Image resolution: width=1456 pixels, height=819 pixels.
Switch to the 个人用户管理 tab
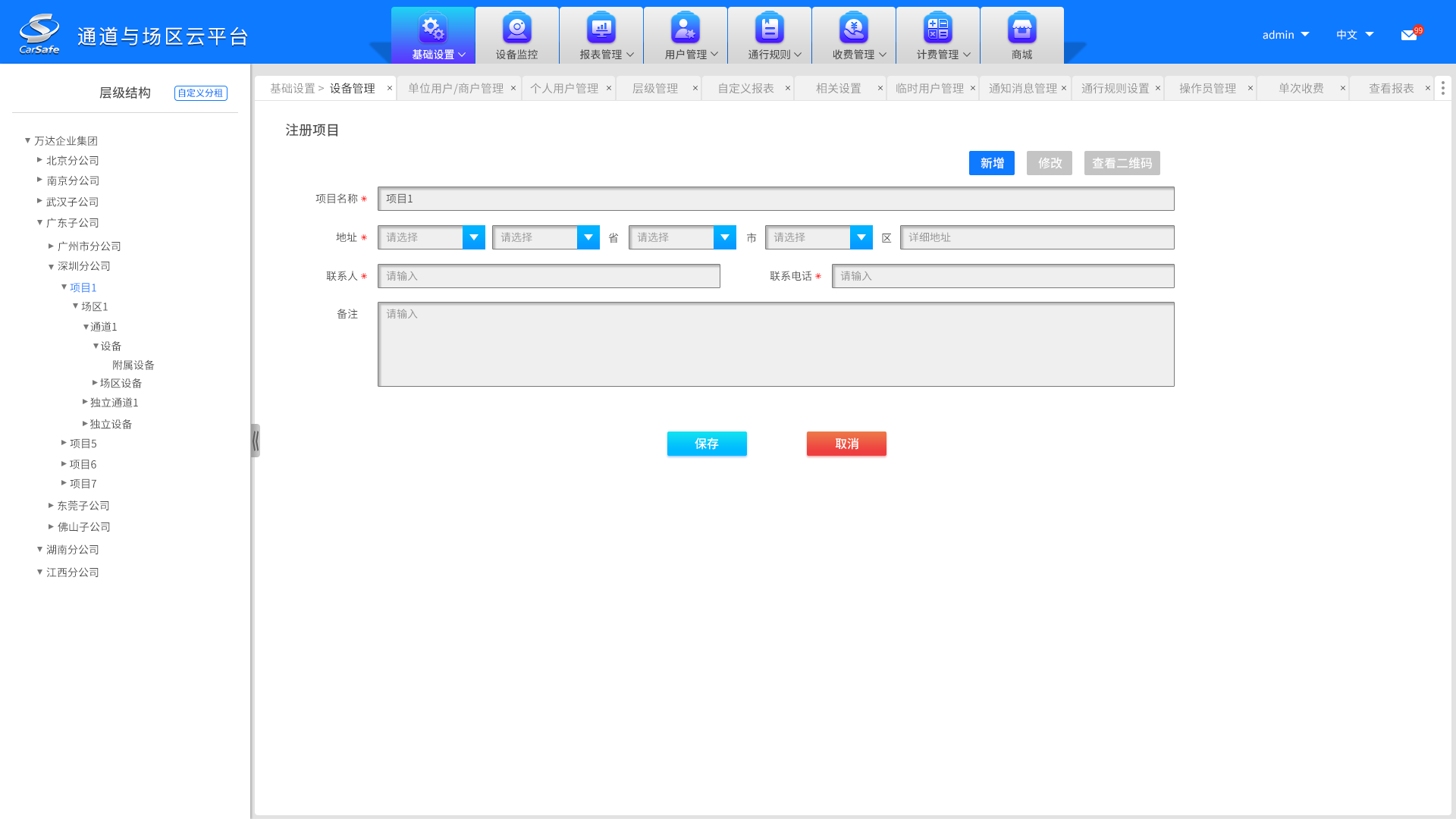pyautogui.click(x=564, y=89)
